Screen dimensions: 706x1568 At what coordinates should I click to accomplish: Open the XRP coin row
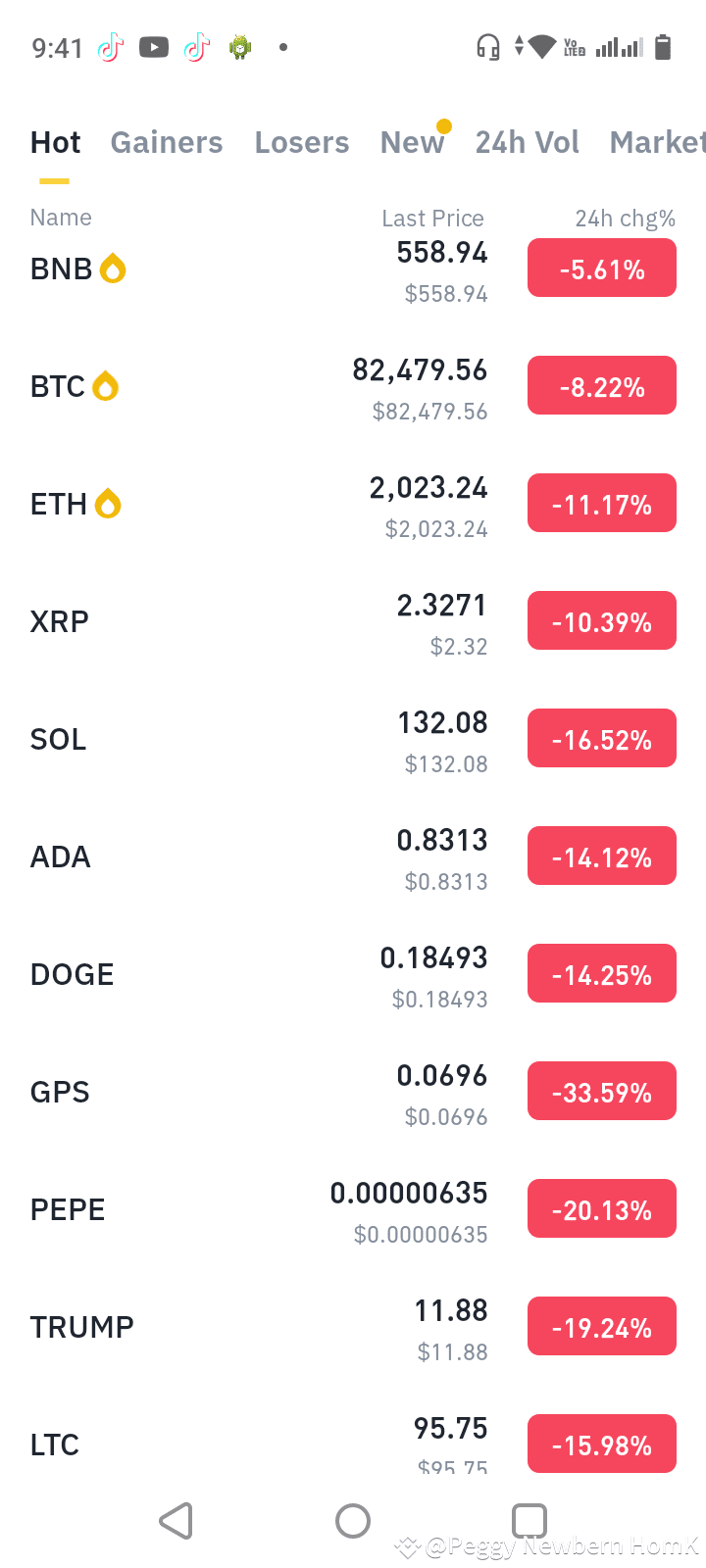click(x=353, y=621)
